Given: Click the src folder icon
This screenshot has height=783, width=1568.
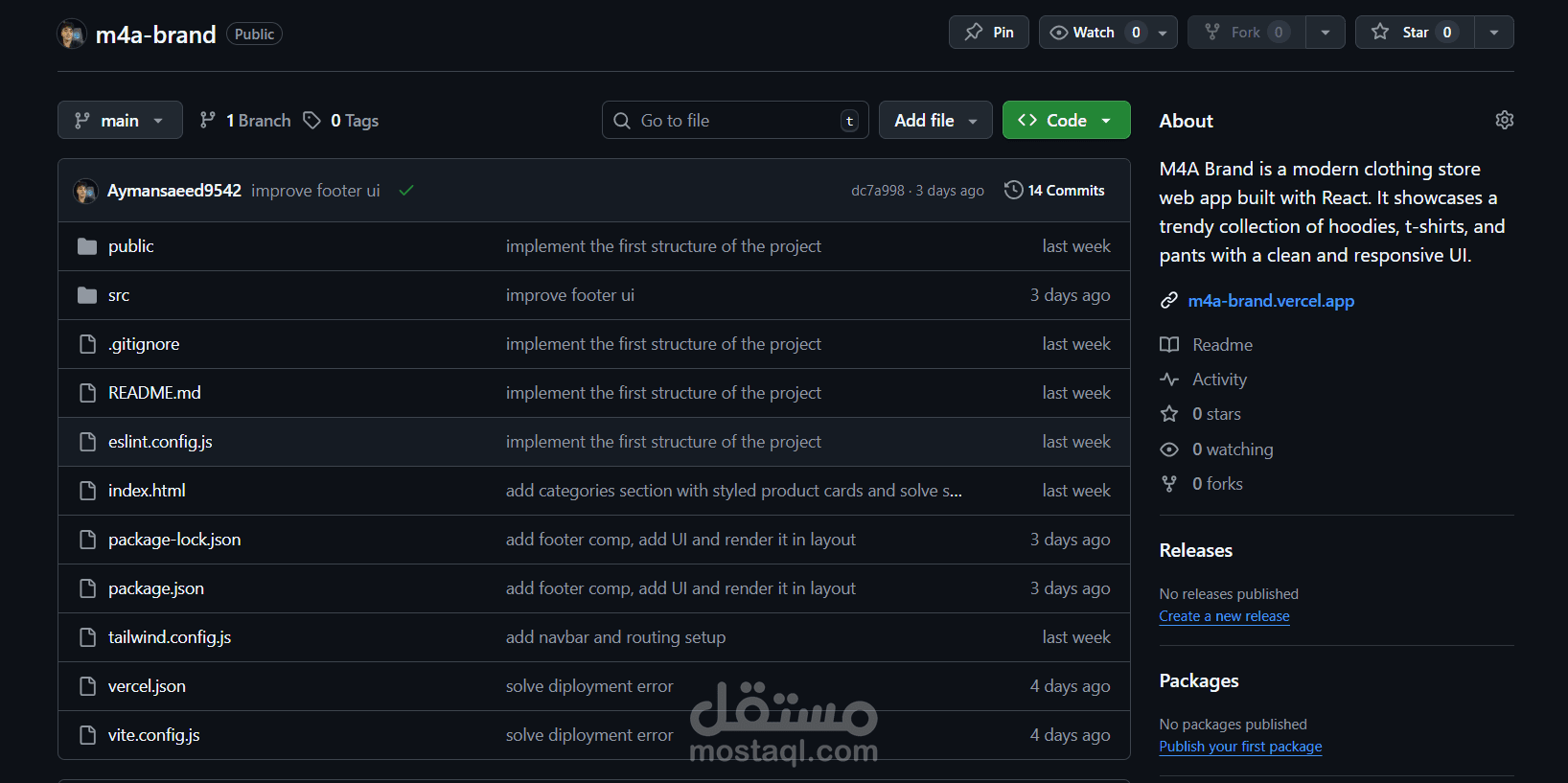Looking at the screenshot, I should coord(87,295).
